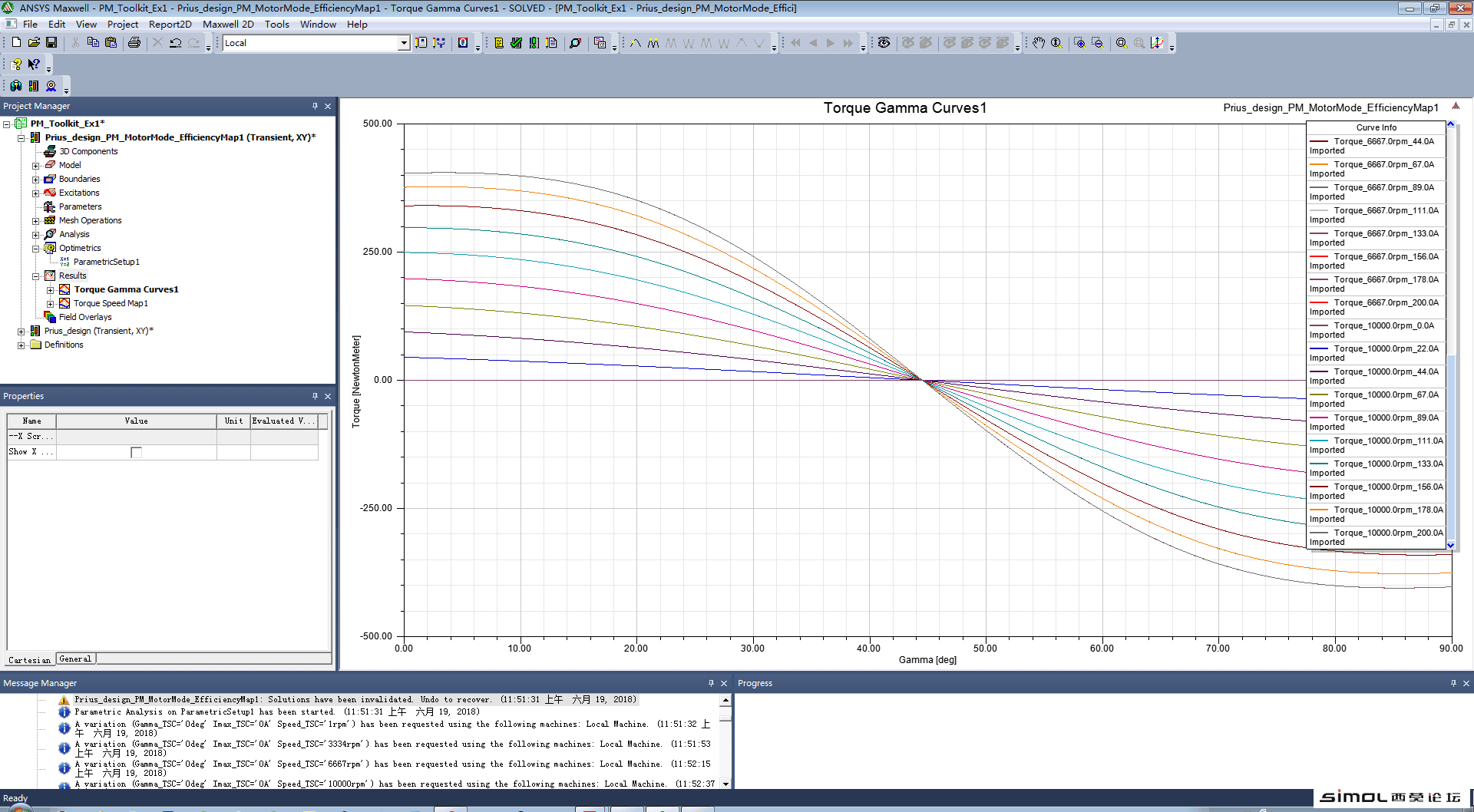
Task: Expand the Mesh Operations node
Action: pos(35,221)
